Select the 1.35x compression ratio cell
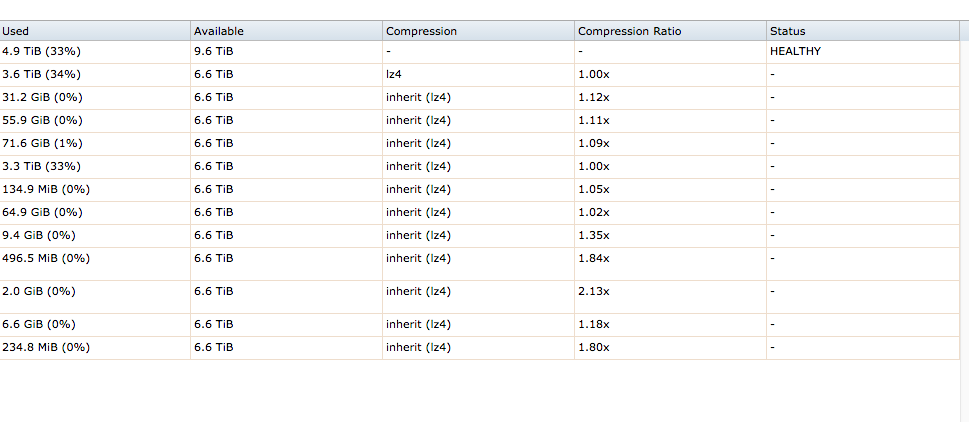The width and height of the screenshot is (969, 422). (x=593, y=235)
